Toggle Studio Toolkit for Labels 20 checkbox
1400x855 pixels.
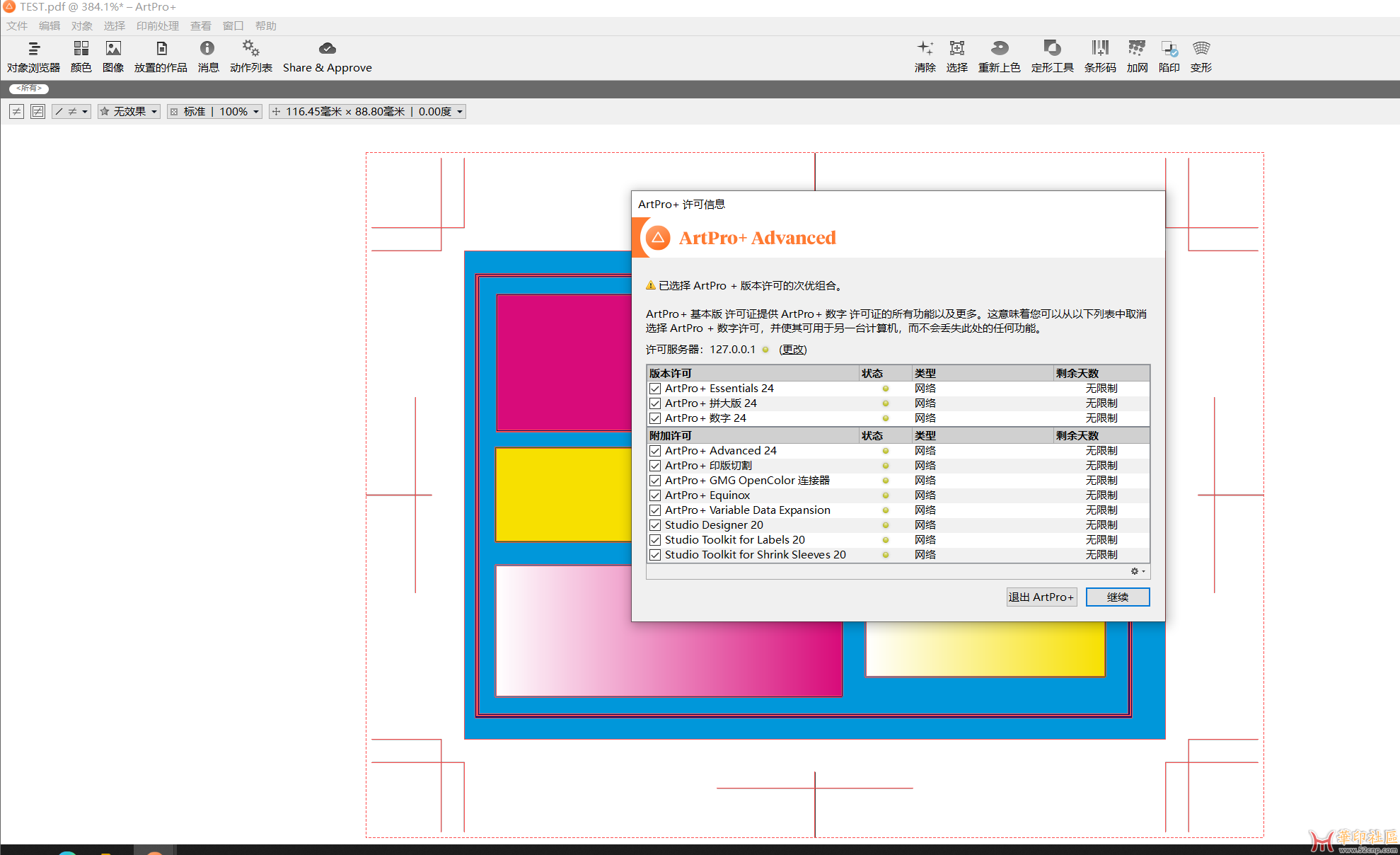[655, 540]
